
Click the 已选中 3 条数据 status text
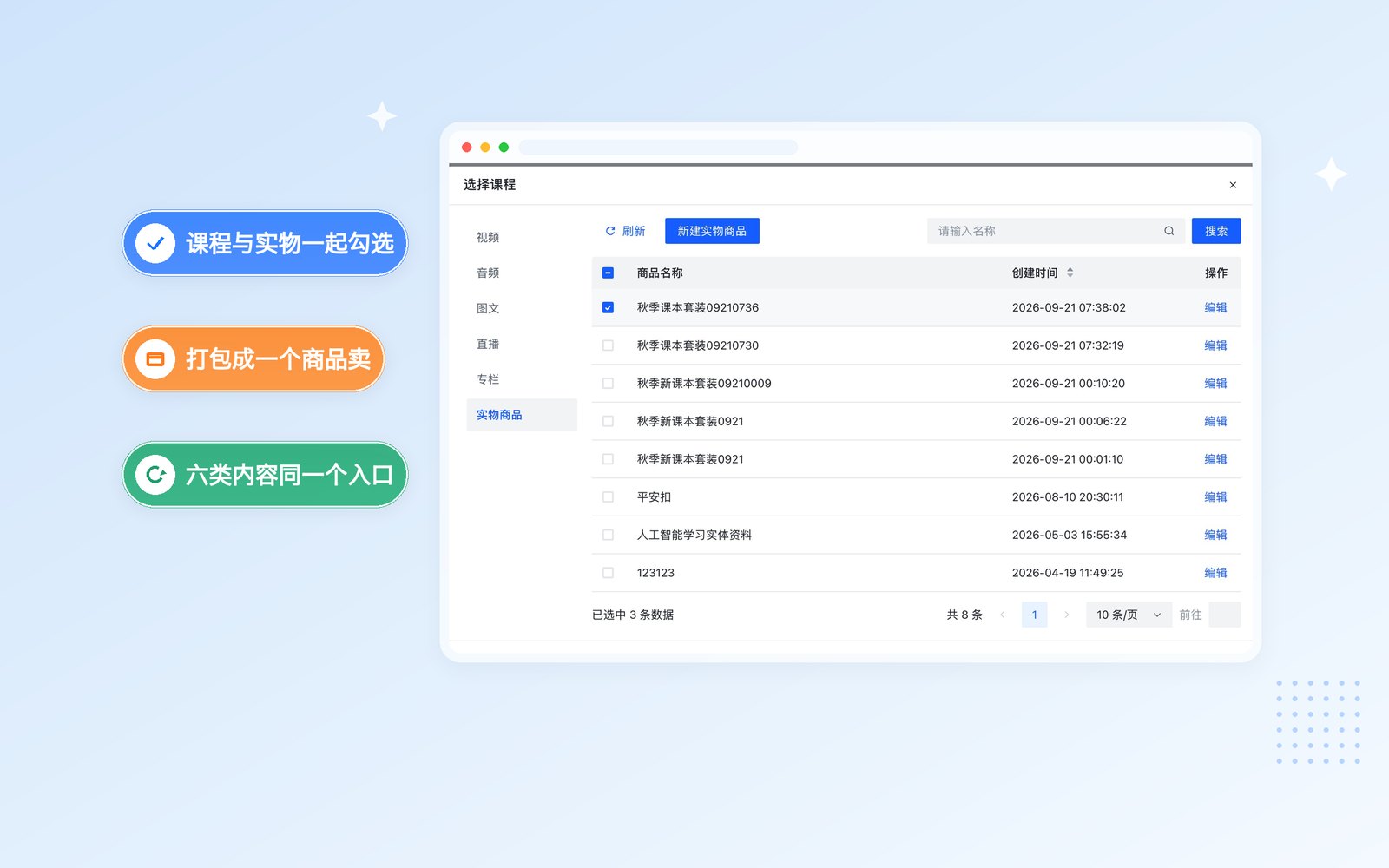coord(633,615)
